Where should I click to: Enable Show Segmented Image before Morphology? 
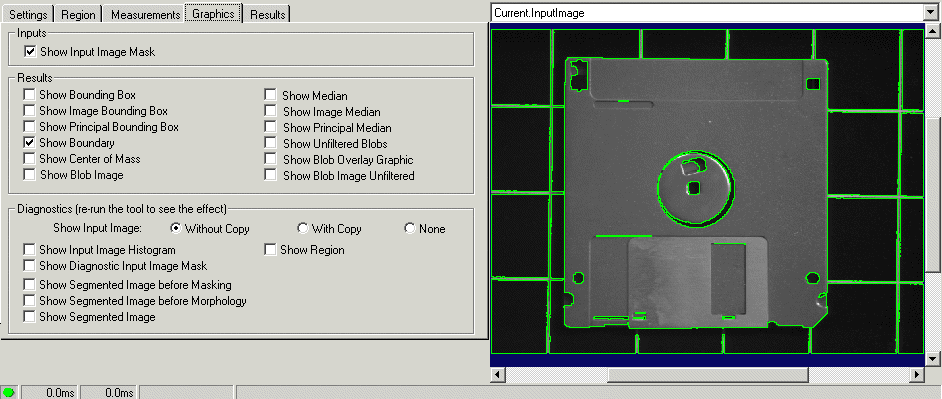click(29, 300)
